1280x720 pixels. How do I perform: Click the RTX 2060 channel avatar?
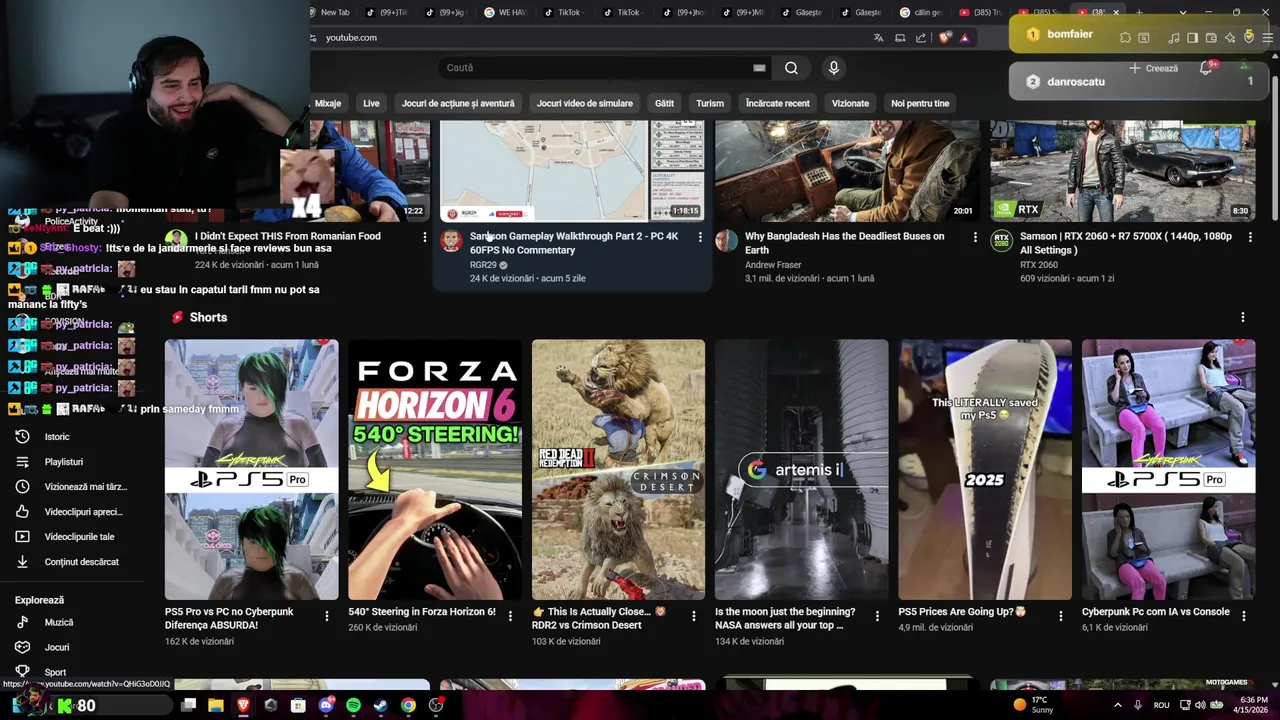(1001, 241)
